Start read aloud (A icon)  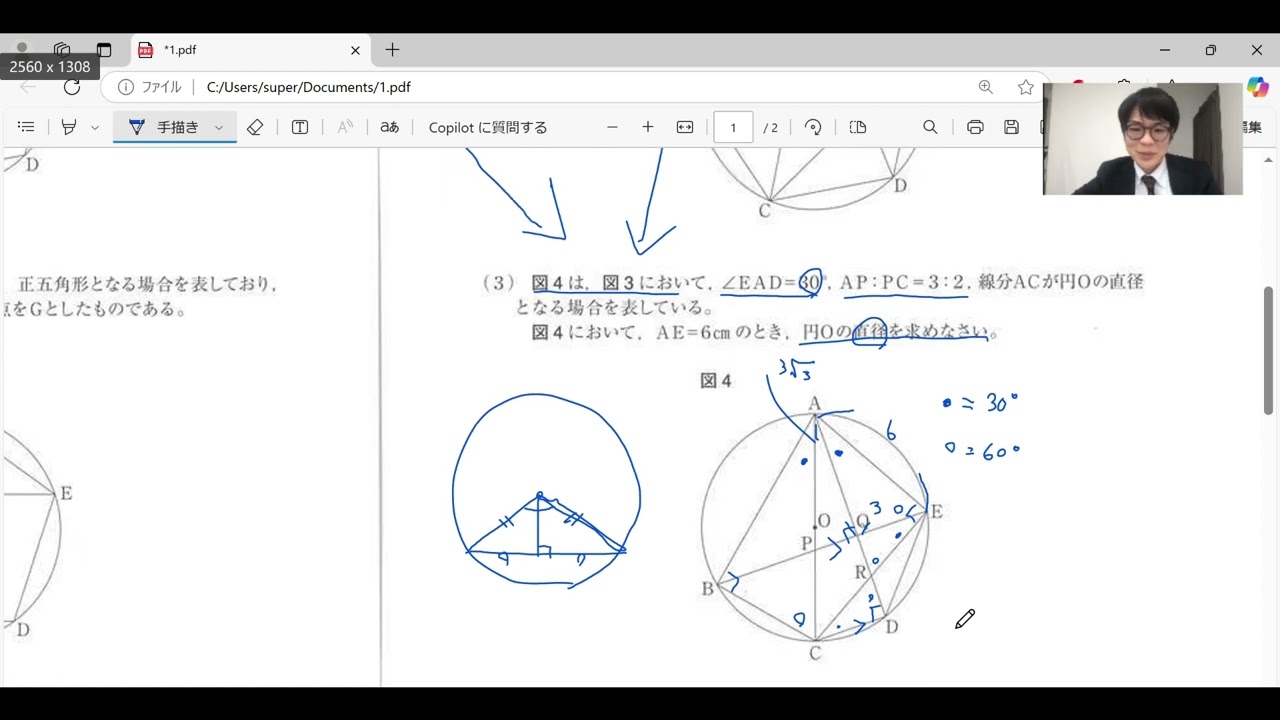345,127
